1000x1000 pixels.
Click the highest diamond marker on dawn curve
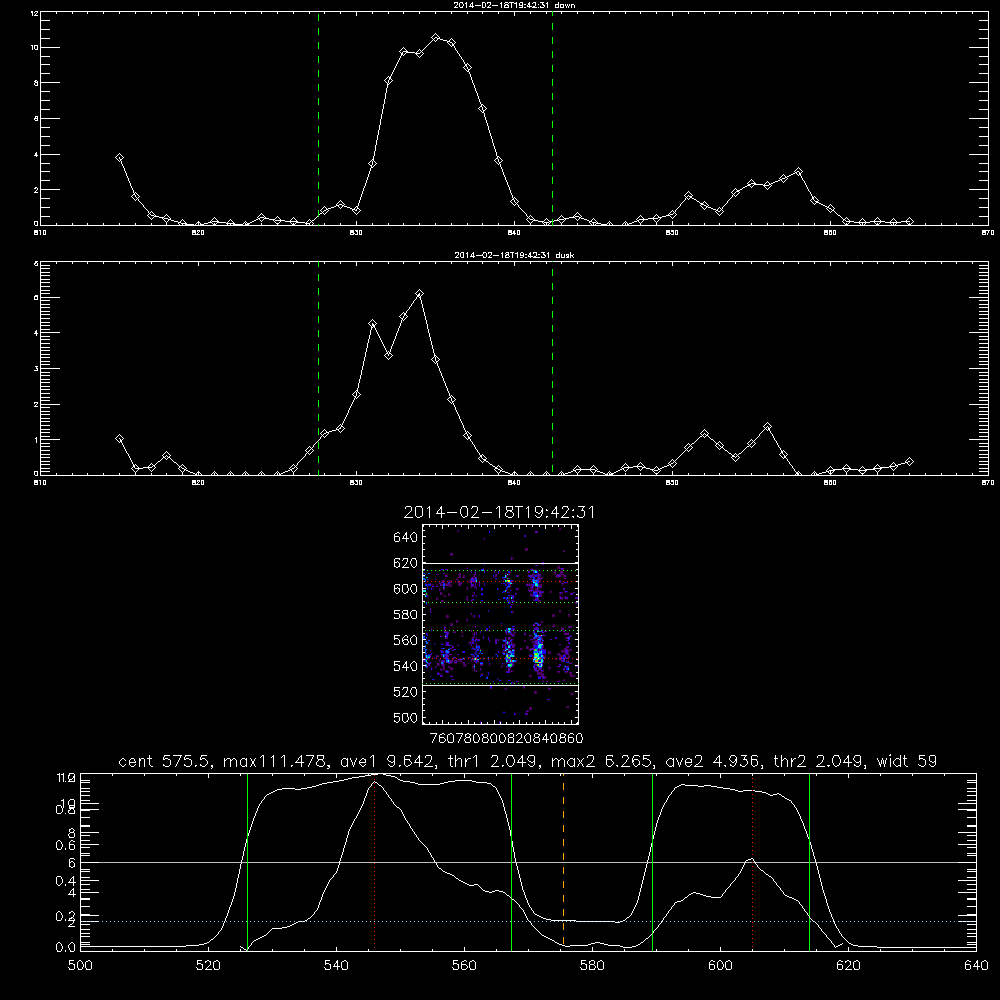pos(436,38)
